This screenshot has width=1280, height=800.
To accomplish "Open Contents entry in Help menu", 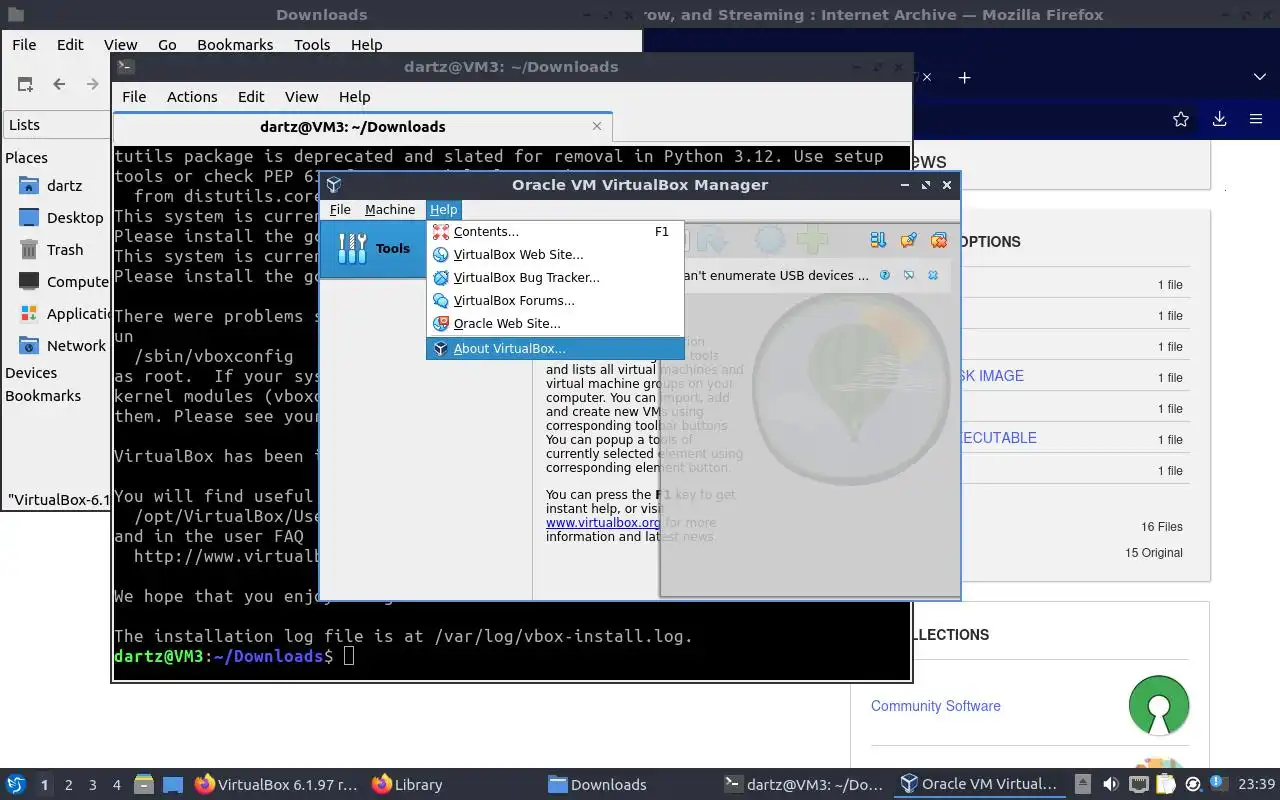I will tap(555, 231).
